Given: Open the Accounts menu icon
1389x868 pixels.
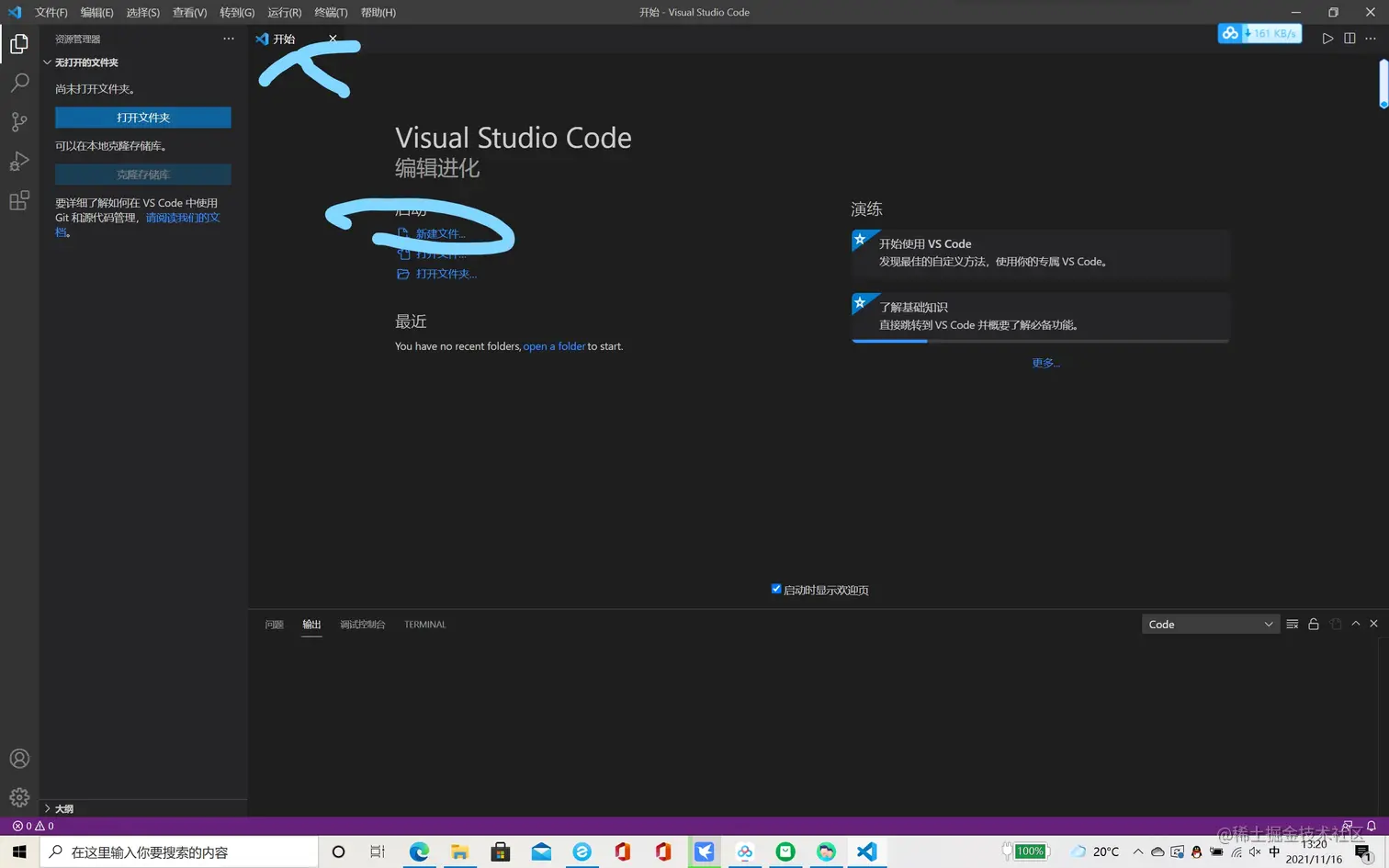Looking at the screenshot, I should 19,759.
